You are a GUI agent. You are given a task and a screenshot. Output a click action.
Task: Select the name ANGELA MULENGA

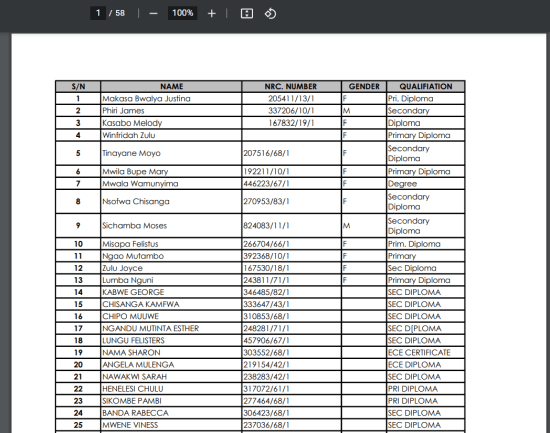(138, 365)
